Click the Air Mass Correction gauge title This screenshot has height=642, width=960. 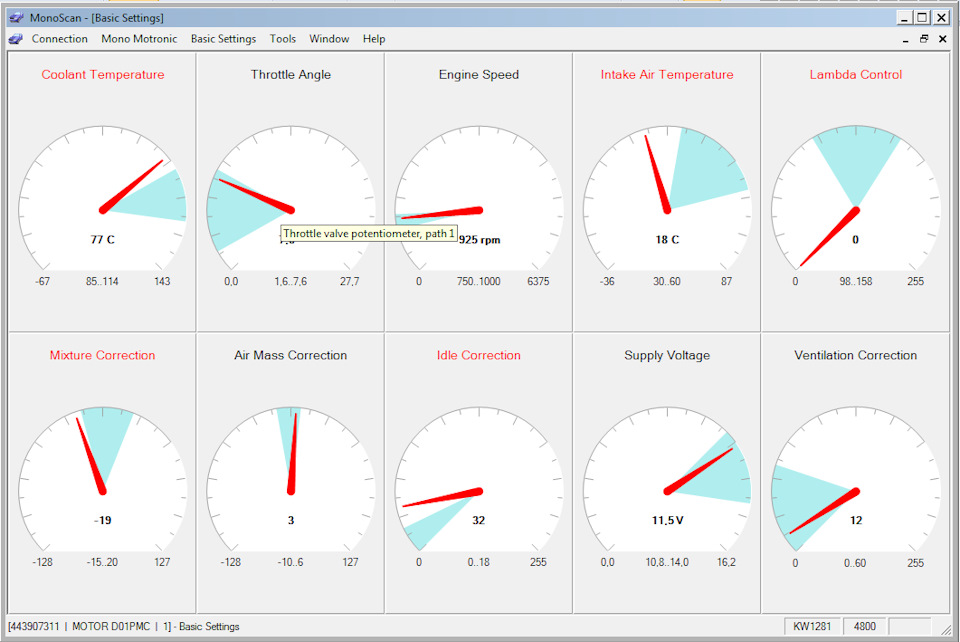291,356
